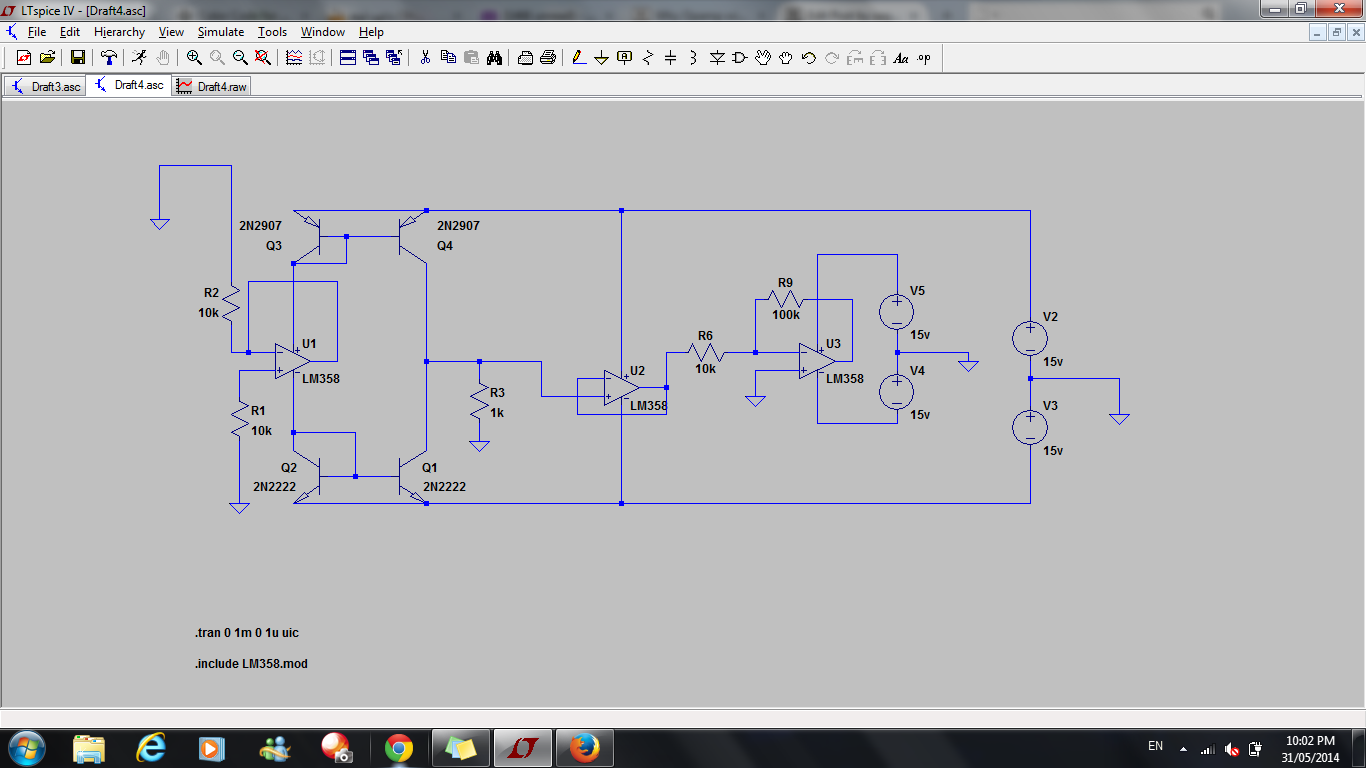Open the Hierarchy menu
This screenshot has height=768, width=1366.
(x=119, y=32)
